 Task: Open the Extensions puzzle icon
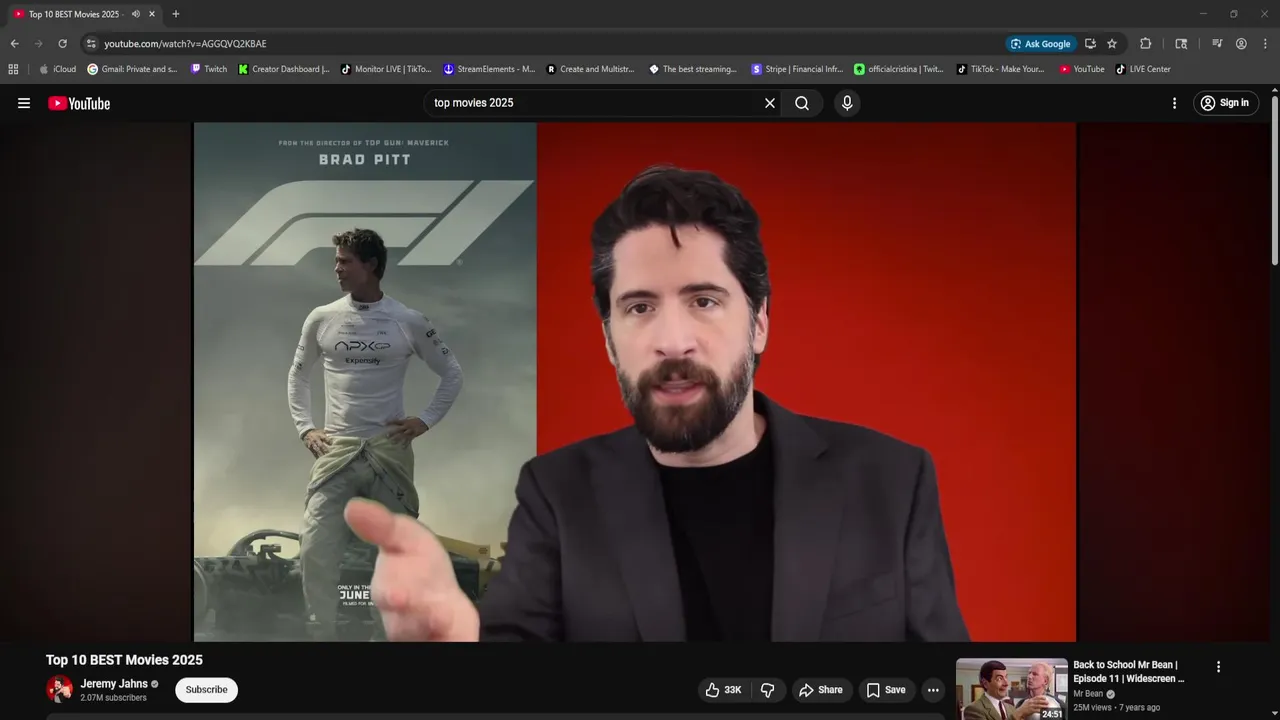pyautogui.click(x=1146, y=44)
